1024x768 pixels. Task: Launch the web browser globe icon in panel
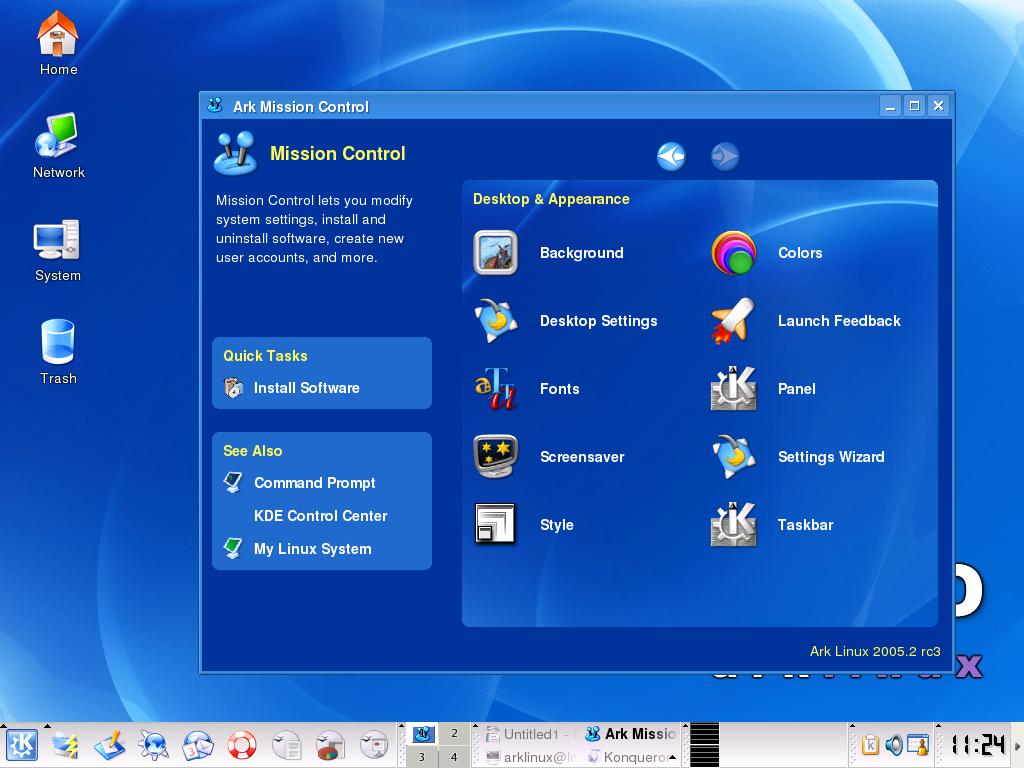coord(154,745)
